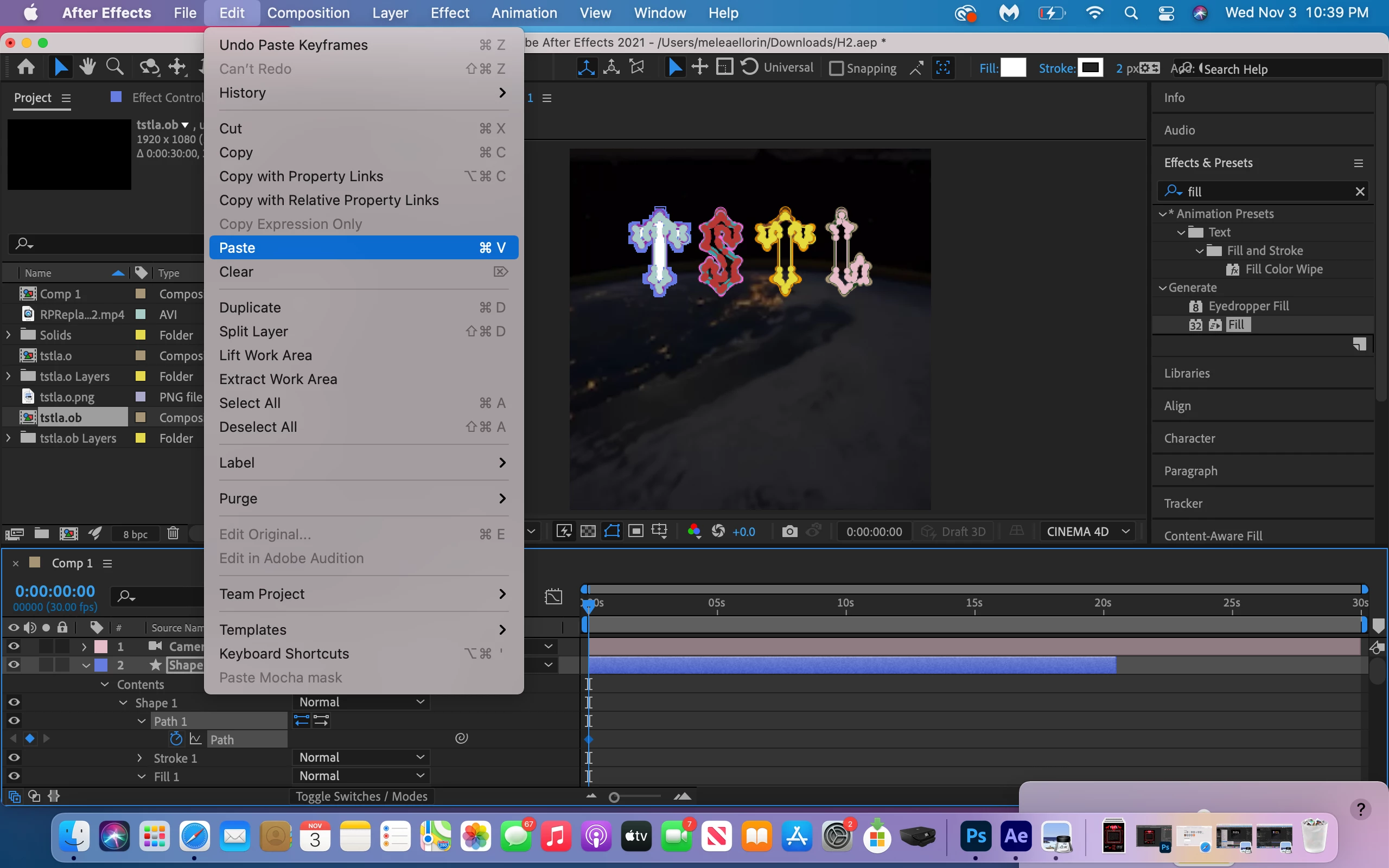Select the Zoom tool magnifier
This screenshot has width=1389, height=868.
[x=115, y=67]
